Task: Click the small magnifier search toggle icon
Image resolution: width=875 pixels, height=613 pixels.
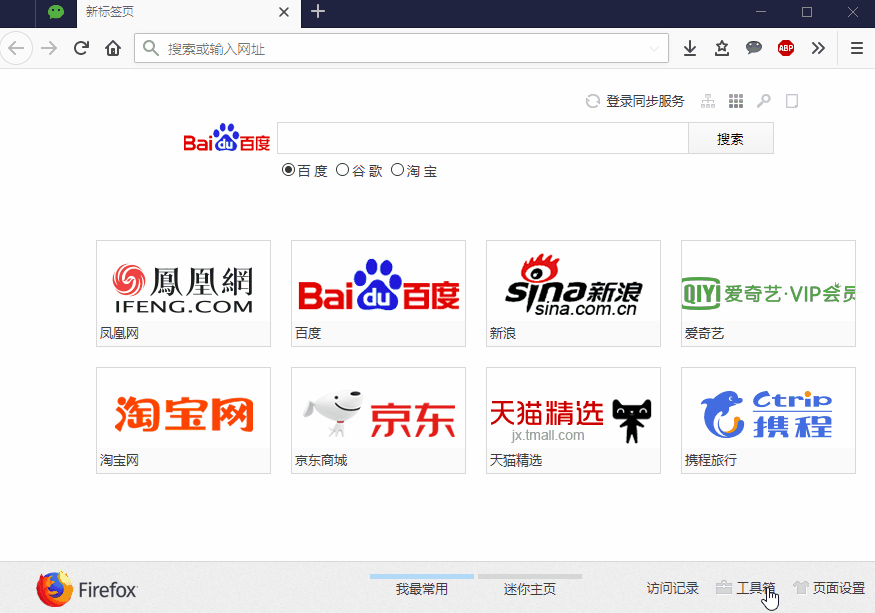Action: coord(763,101)
